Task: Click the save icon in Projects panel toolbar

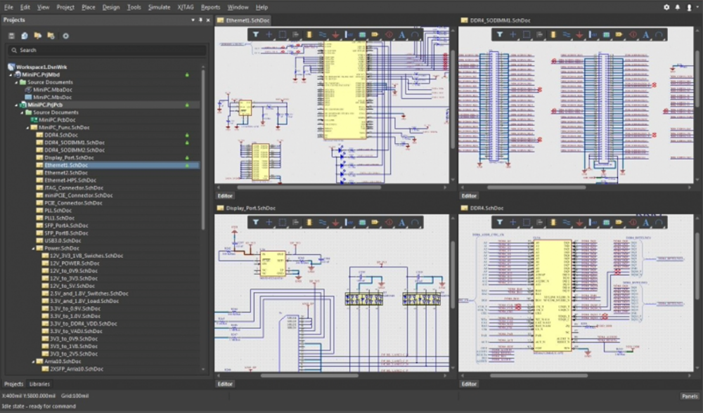Action: point(12,36)
